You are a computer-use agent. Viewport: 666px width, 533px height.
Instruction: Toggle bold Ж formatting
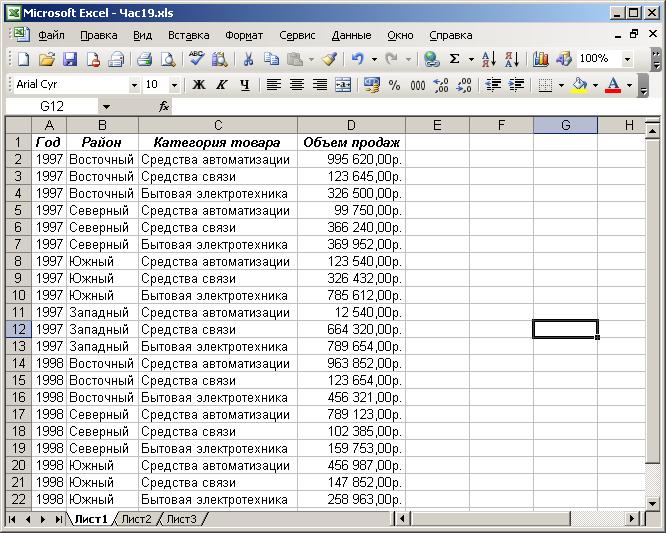pos(198,85)
